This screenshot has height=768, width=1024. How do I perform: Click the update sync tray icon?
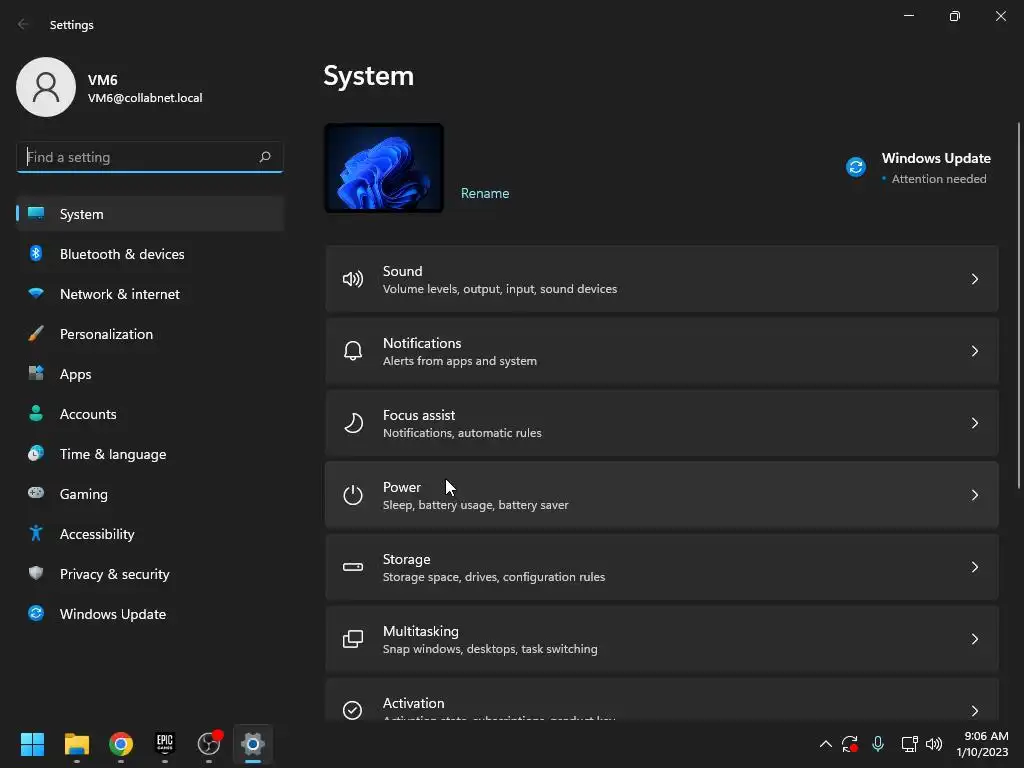point(850,744)
